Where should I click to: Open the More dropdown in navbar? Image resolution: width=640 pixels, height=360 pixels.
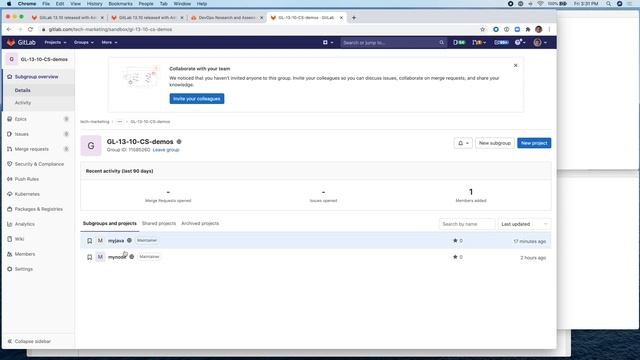[109, 42]
